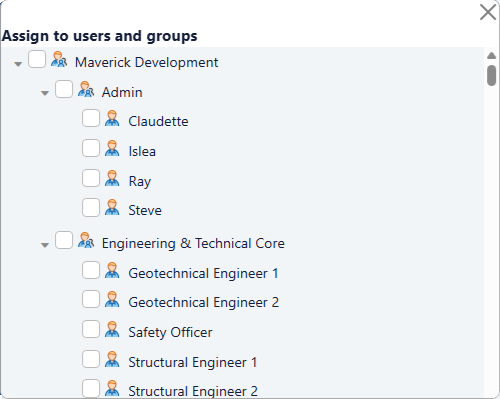This screenshot has width=500, height=399.
Task: Click the Geotechnical Engineer 2 label
Action: [x=203, y=302]
